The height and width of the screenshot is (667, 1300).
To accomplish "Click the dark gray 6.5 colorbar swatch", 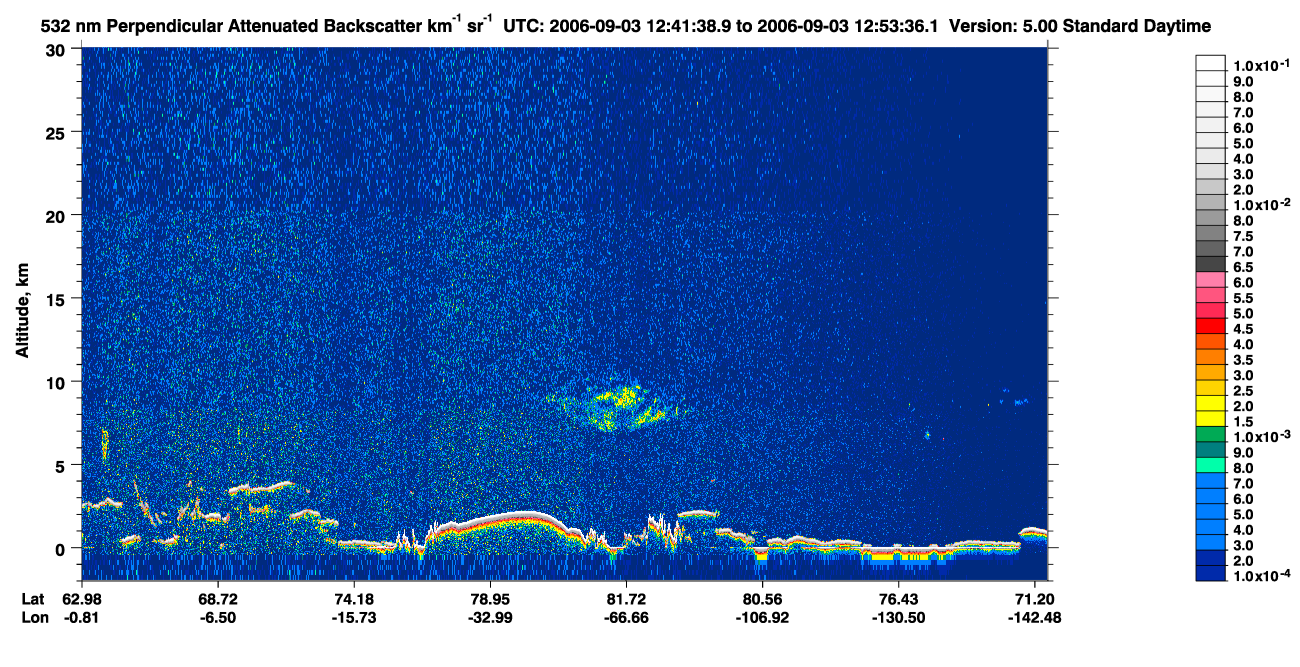I will point(1211,264).
